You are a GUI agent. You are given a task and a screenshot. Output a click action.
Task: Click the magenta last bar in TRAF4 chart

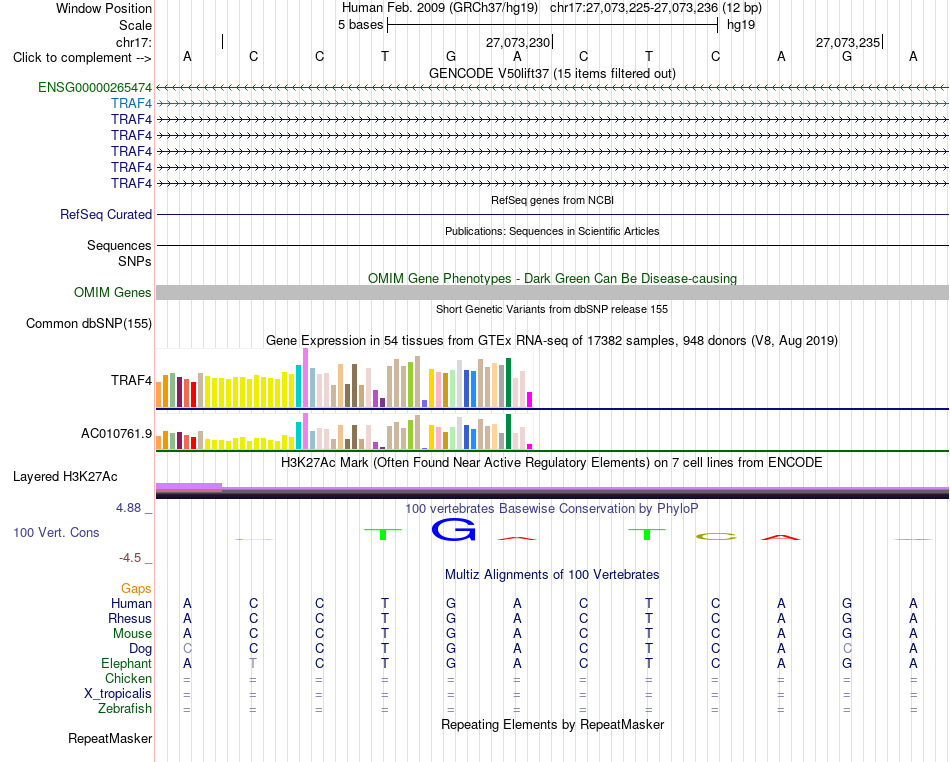click(530, 400)
